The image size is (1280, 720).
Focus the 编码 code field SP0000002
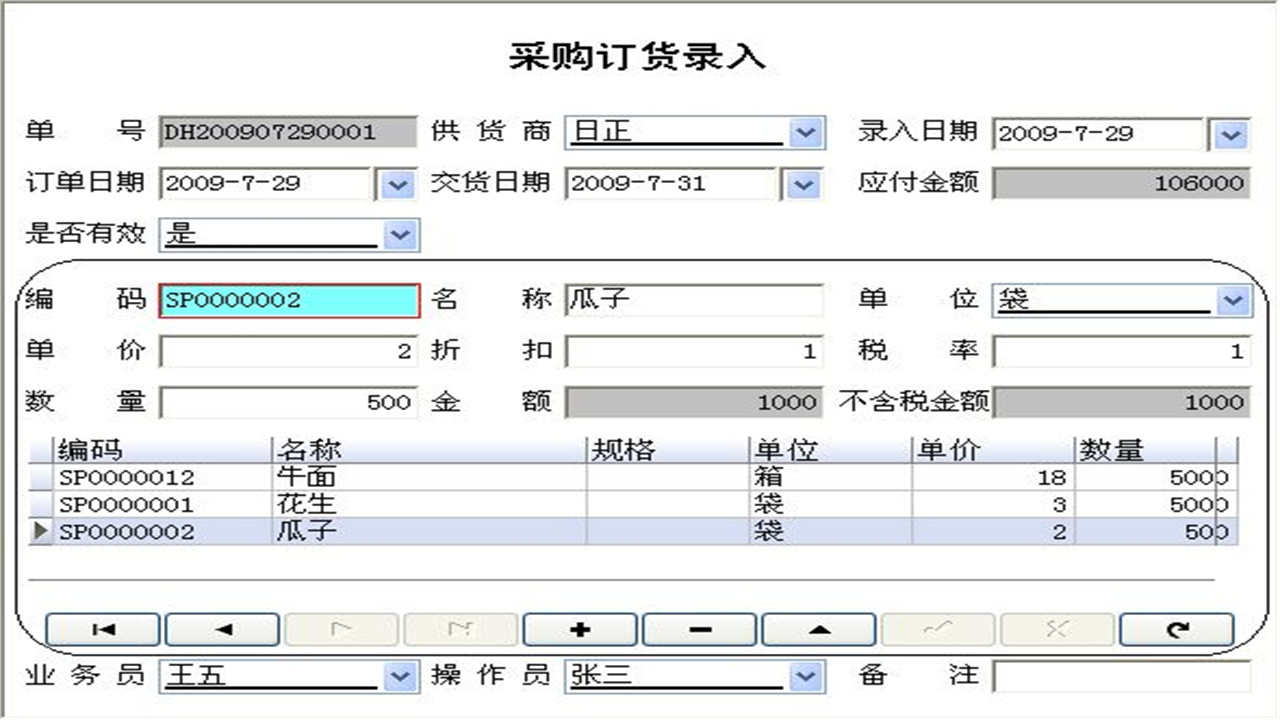point(288,300)
